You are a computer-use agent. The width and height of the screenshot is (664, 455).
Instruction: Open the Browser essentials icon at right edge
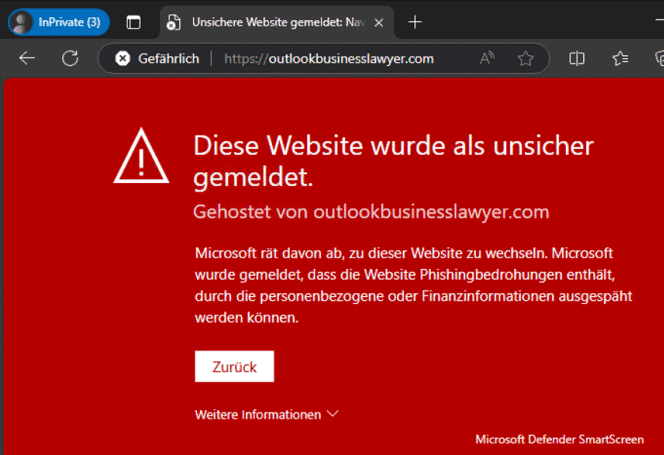click(x=659, y=58)
